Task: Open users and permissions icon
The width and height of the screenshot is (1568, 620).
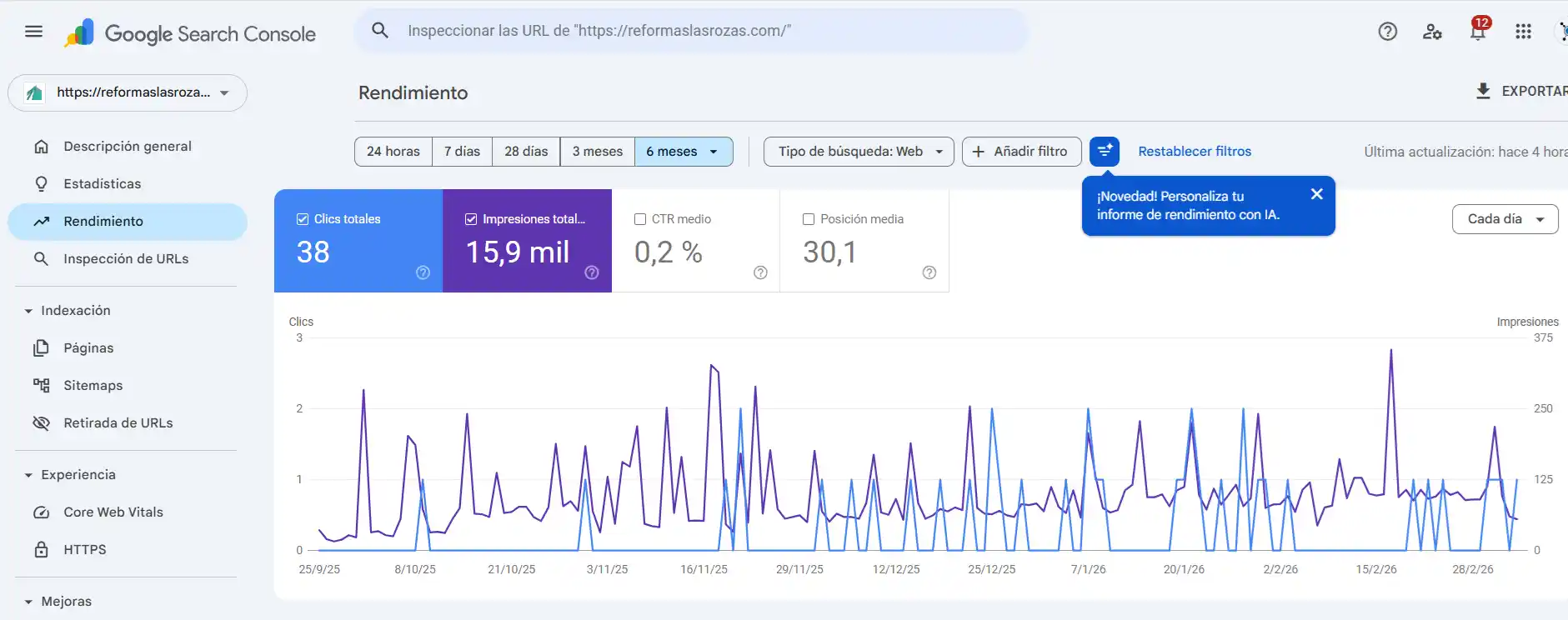Action: coord(1432,32)
